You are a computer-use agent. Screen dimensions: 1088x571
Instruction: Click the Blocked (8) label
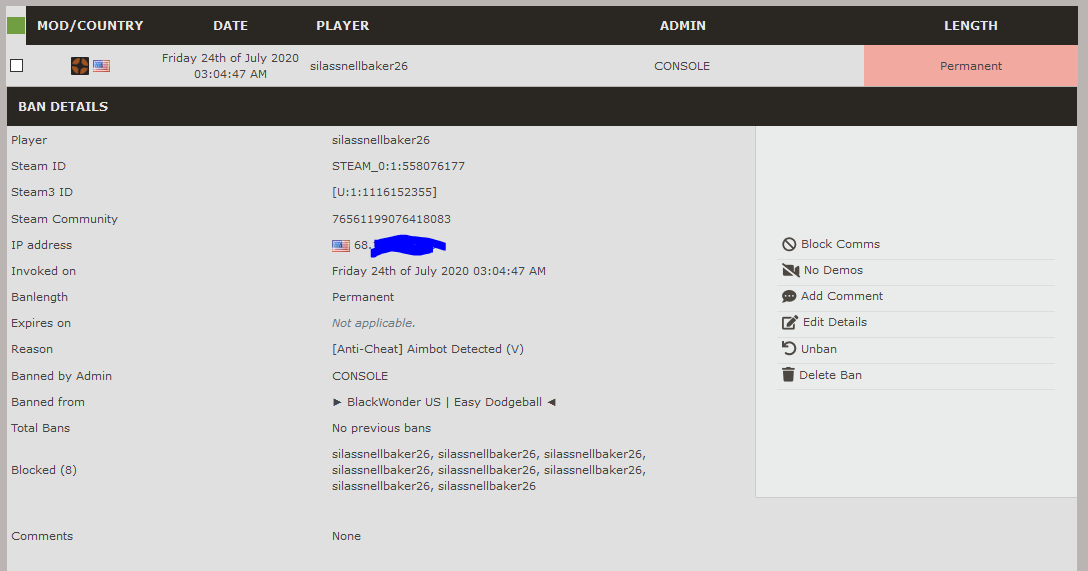(x=44, y=470)
